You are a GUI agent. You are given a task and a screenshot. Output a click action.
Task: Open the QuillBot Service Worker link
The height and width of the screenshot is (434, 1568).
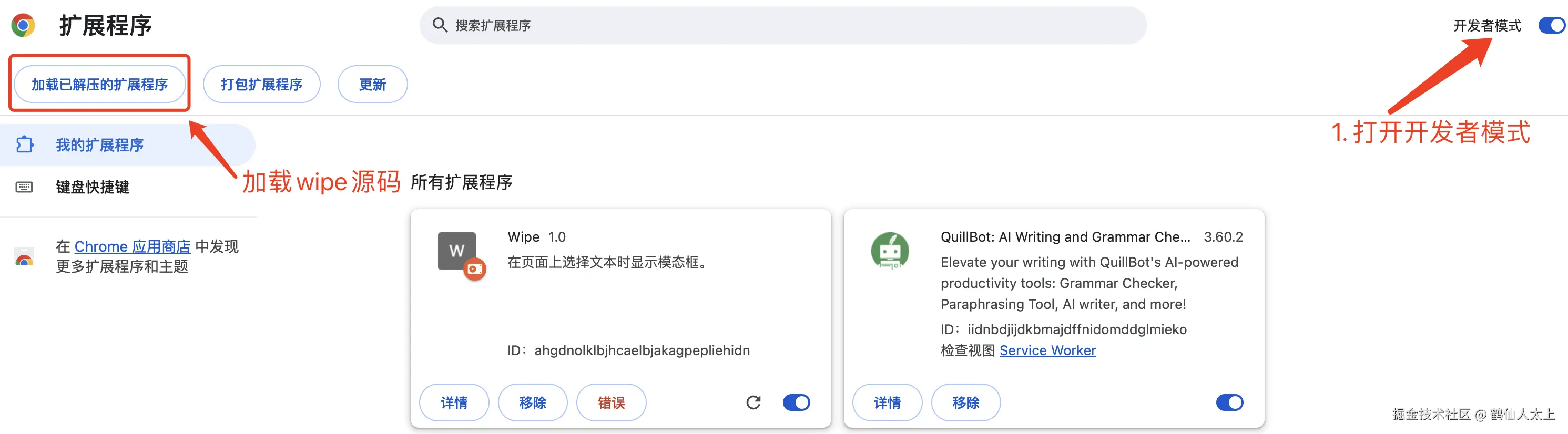(x=1047, y=350)
